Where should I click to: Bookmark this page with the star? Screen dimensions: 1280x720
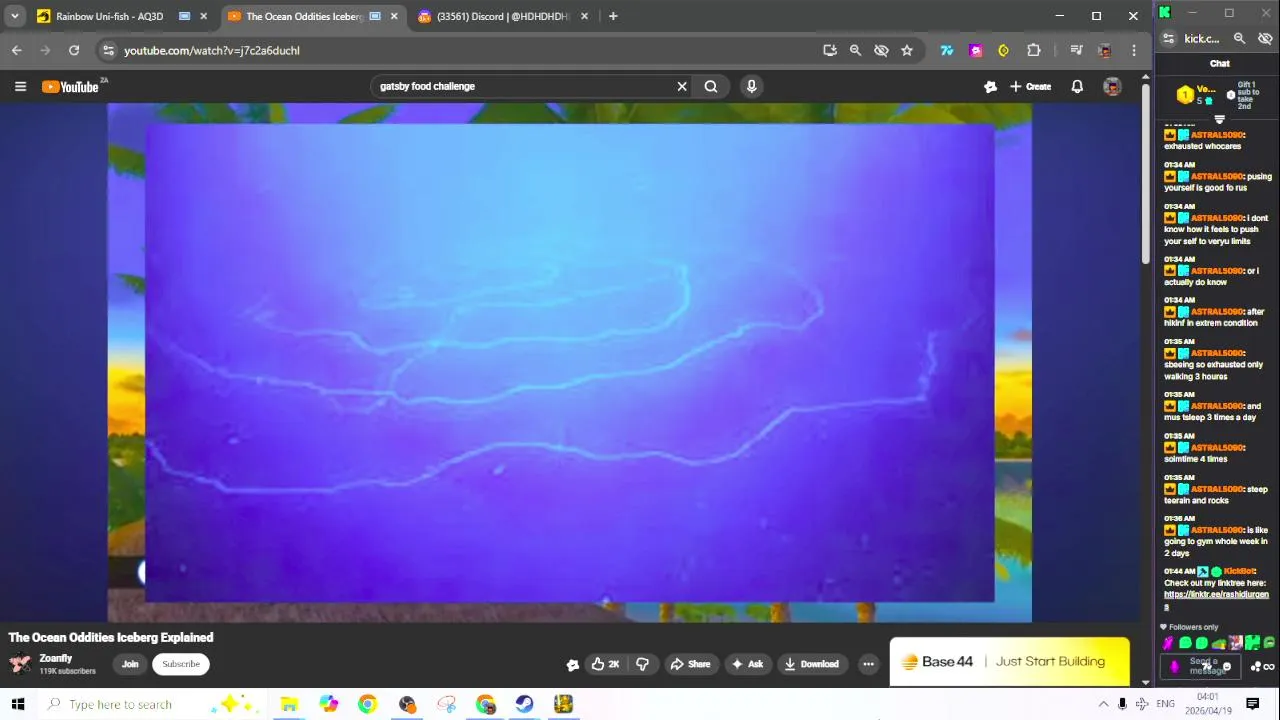tap(907, 50)
